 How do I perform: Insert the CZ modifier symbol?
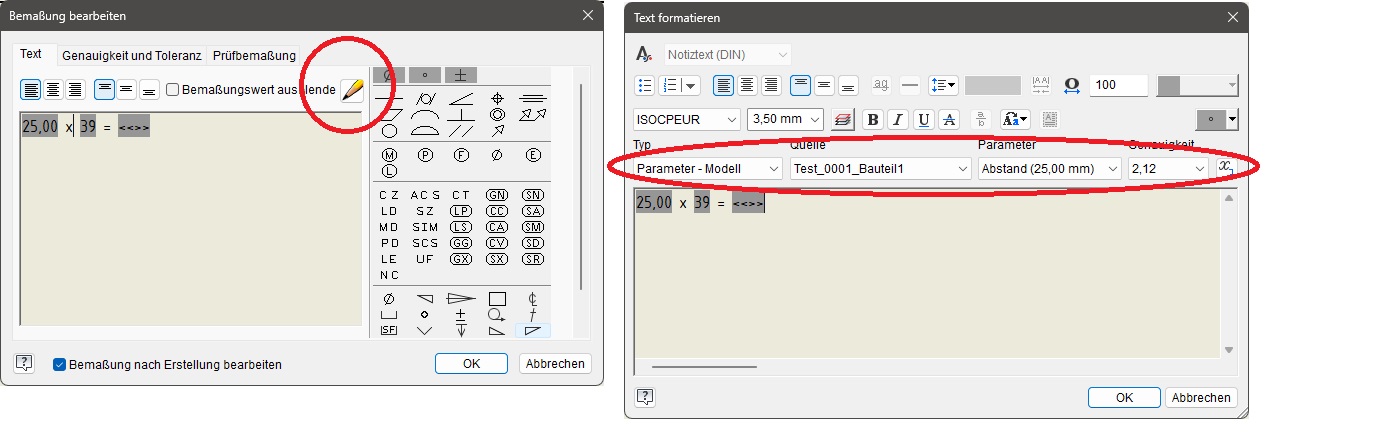[389, 195]
